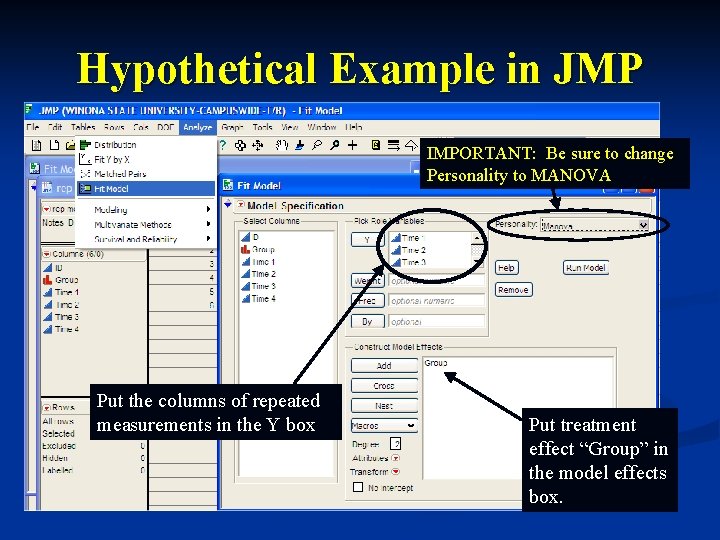Open the Columns (6/0) red triangle menu
The width and height of the screenshot is (720, 540).
click(46, 254)
